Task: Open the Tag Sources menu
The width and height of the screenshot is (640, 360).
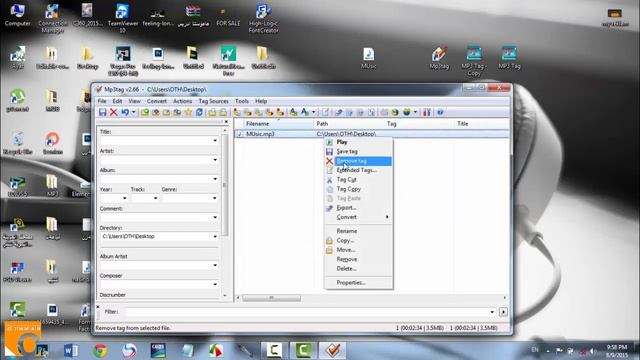Action: pyautogui.click(x=213, y=101)
